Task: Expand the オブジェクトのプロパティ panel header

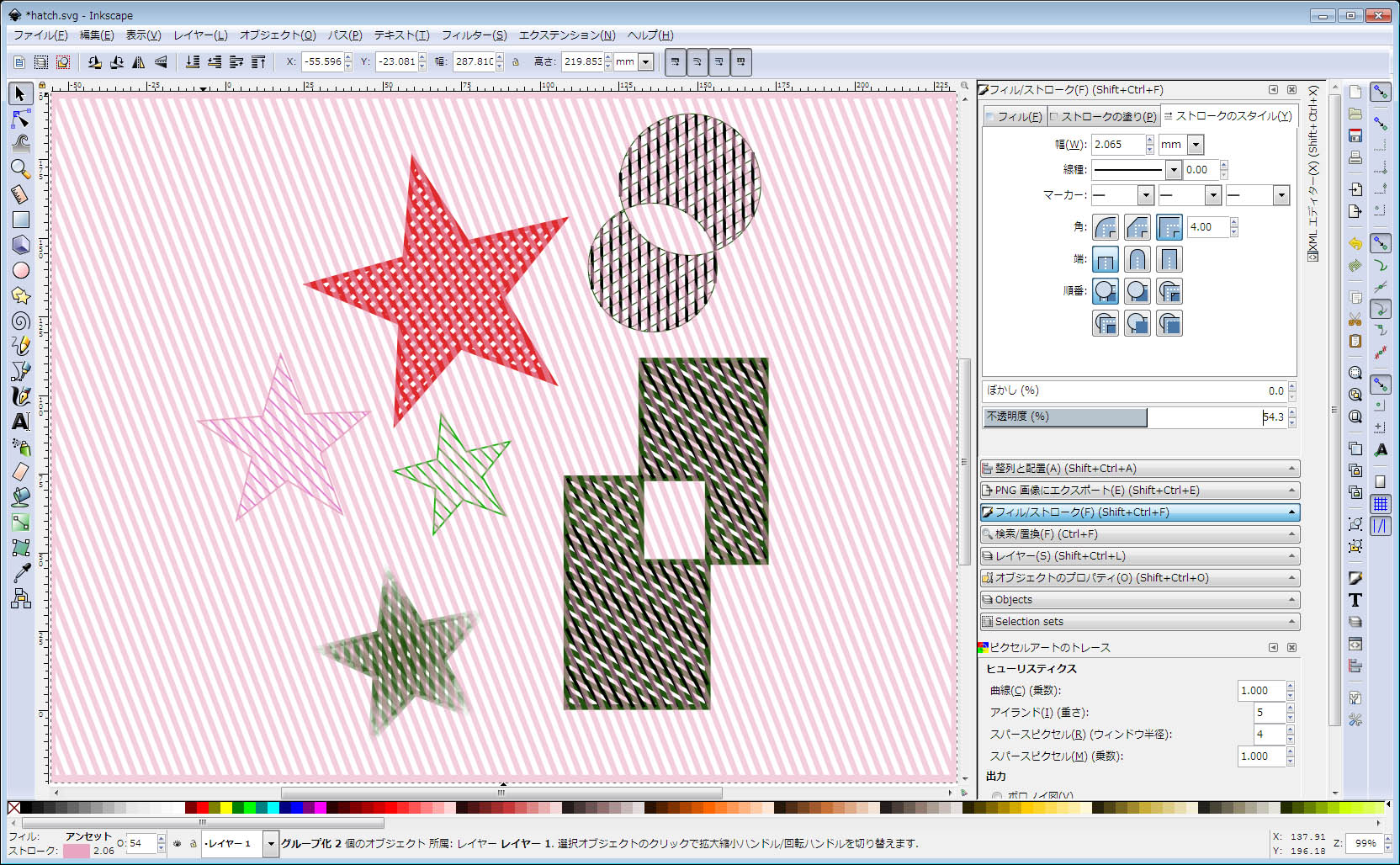Action: (x=1140, y=578)
